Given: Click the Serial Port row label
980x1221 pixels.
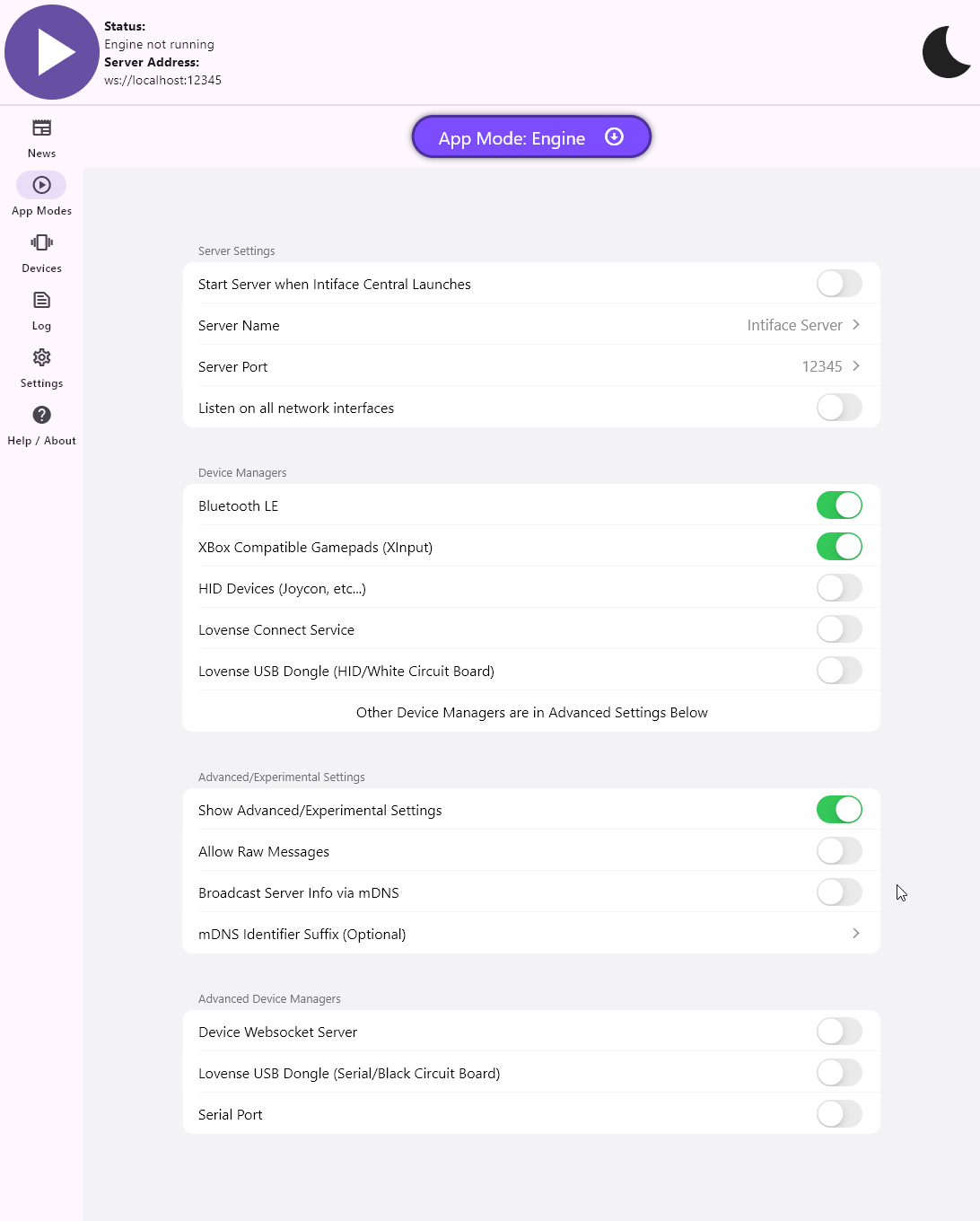Looking at the screenshot, I should (x=231, y=1115).
